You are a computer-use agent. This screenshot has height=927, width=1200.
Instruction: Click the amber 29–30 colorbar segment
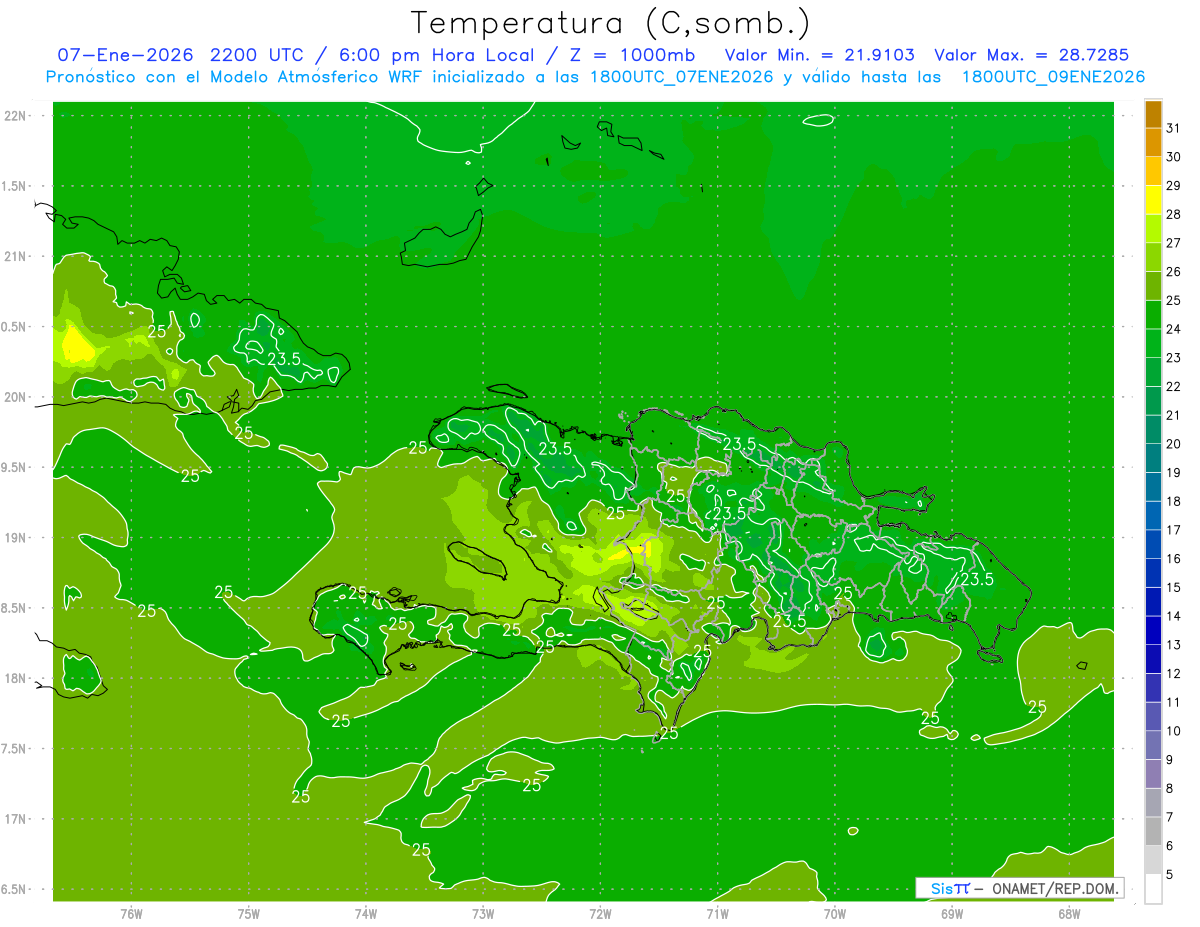point(1153,171)
